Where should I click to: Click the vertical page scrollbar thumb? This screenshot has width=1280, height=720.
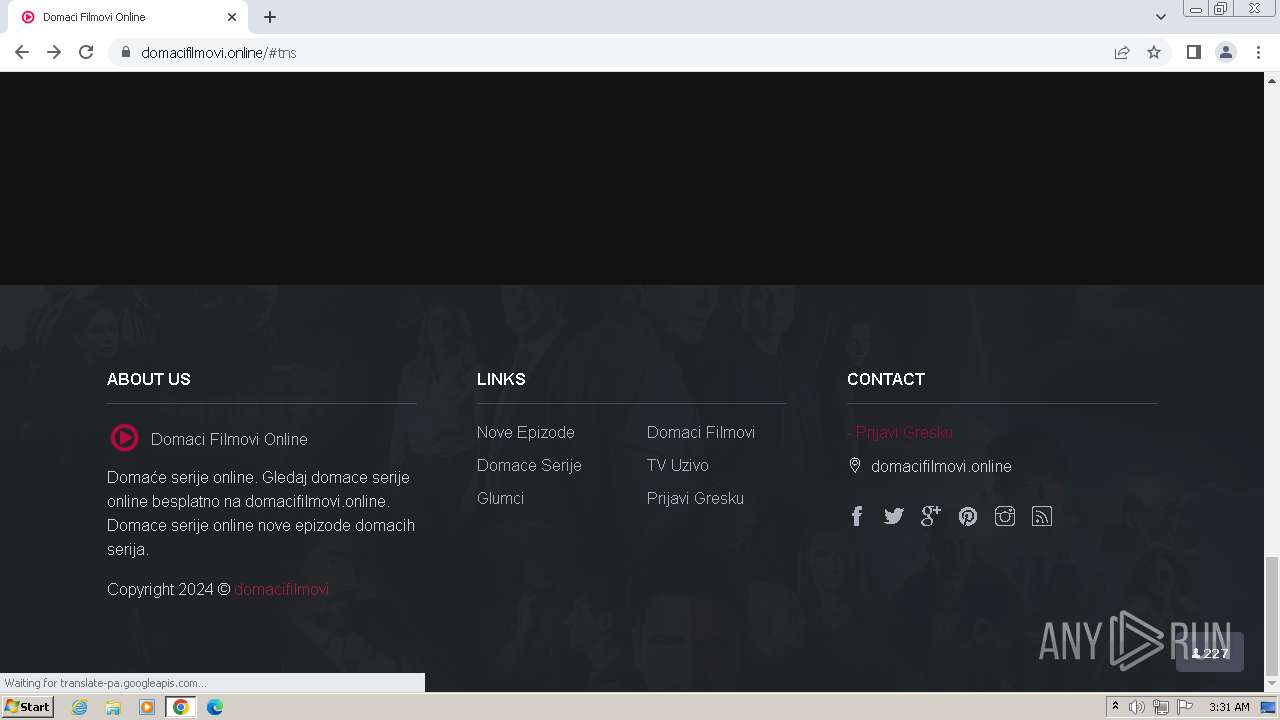1272,616
